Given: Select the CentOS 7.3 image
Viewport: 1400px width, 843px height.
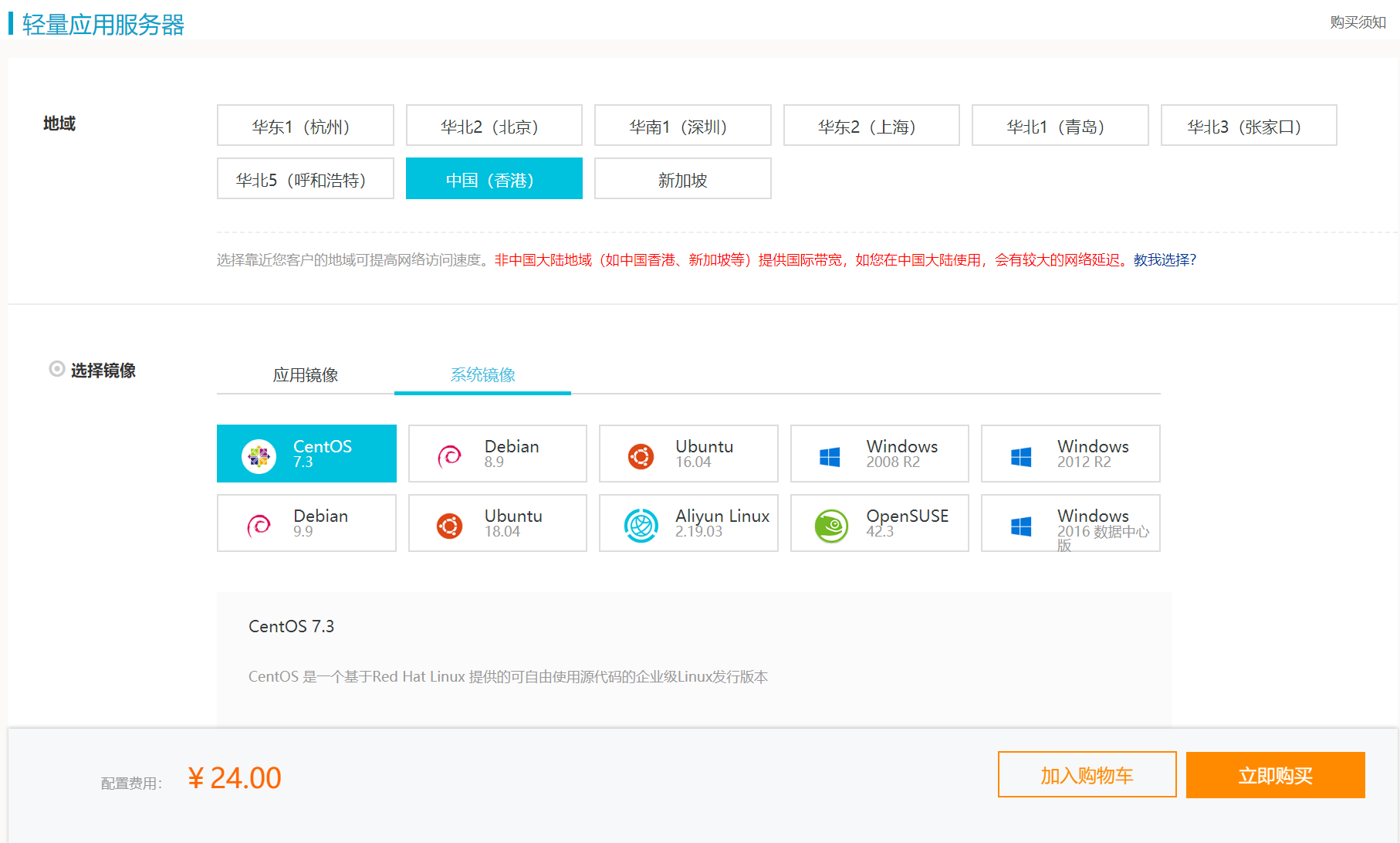Looking at the screenshot, I should coord(306,453).
